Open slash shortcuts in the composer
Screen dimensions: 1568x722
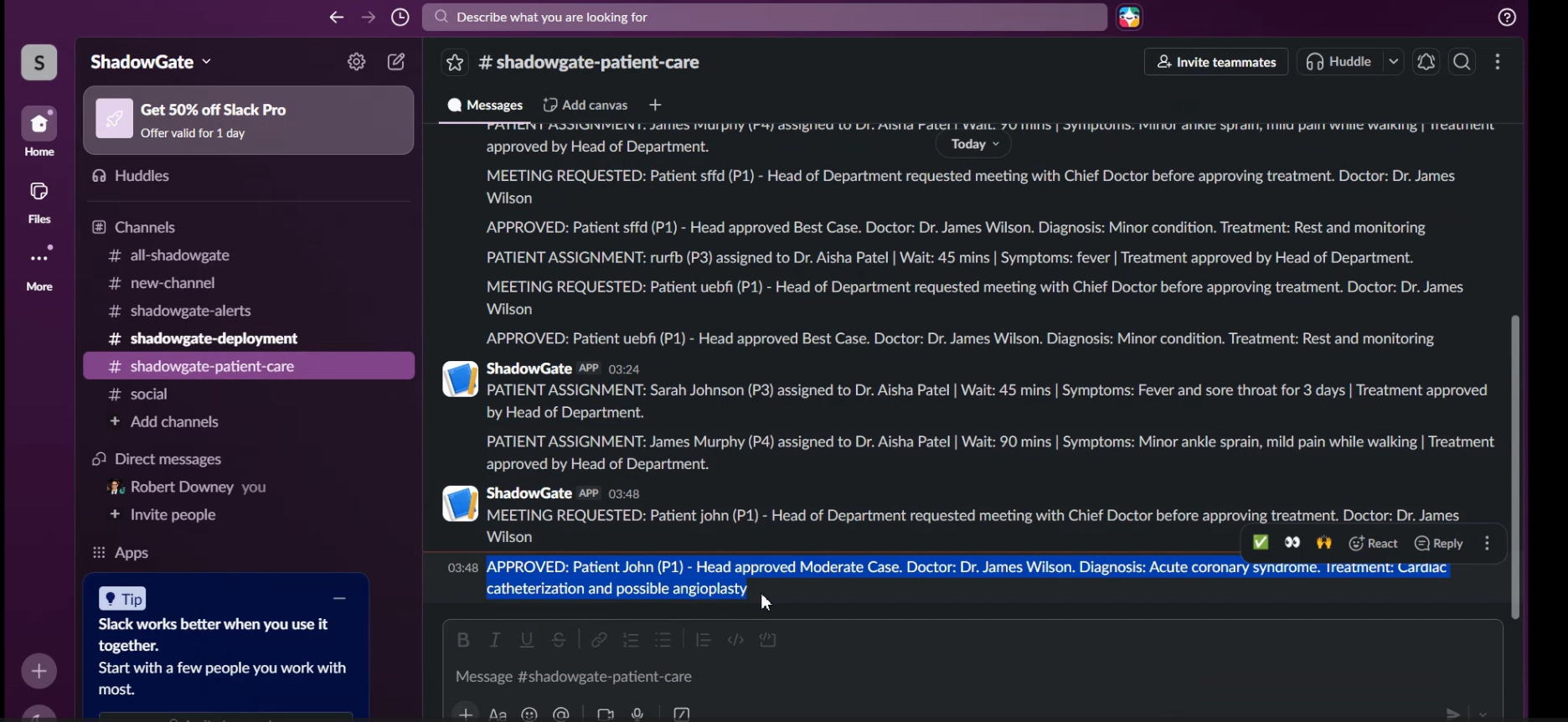click(682, 714)
